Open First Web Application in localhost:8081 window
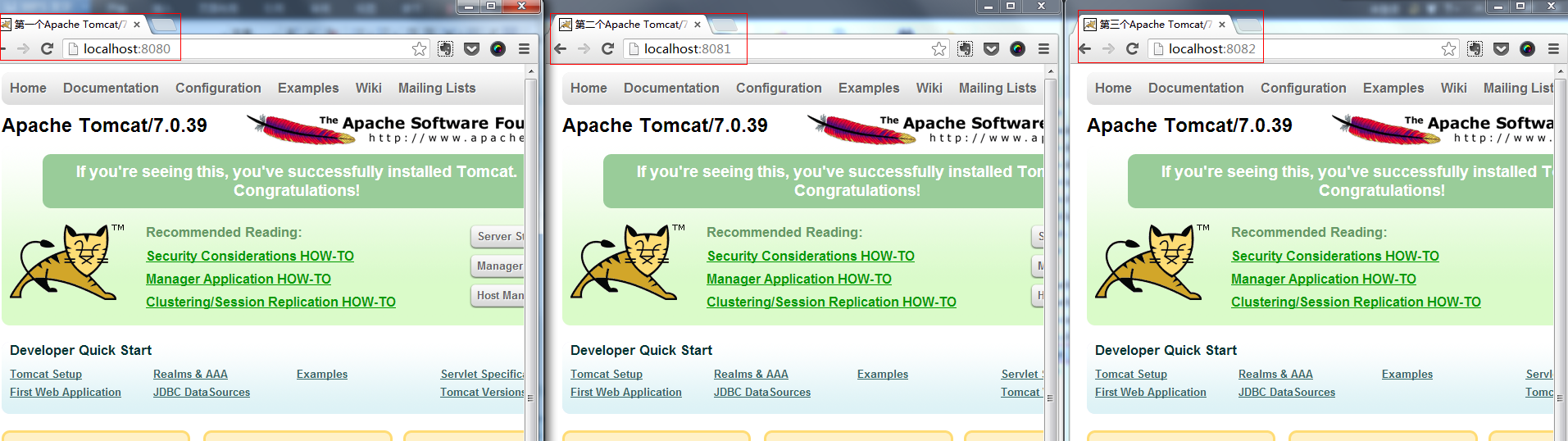Viewport: 1568px width, 441px height. point(626,392)
